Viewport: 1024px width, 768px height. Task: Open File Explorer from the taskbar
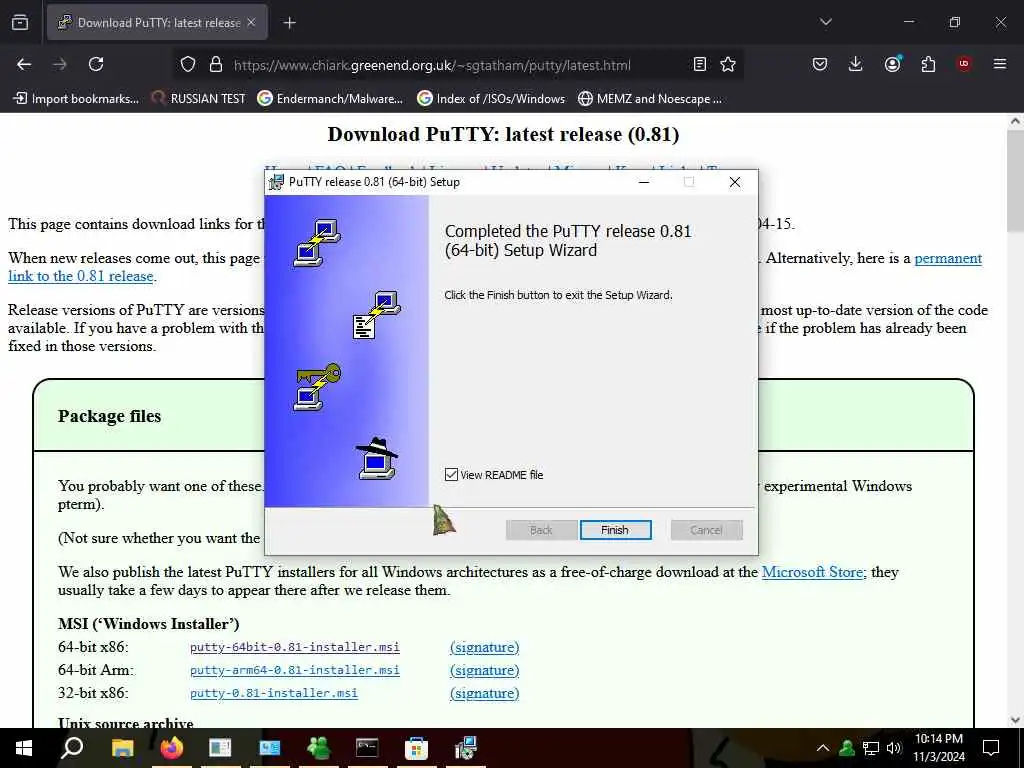(122, 748)
